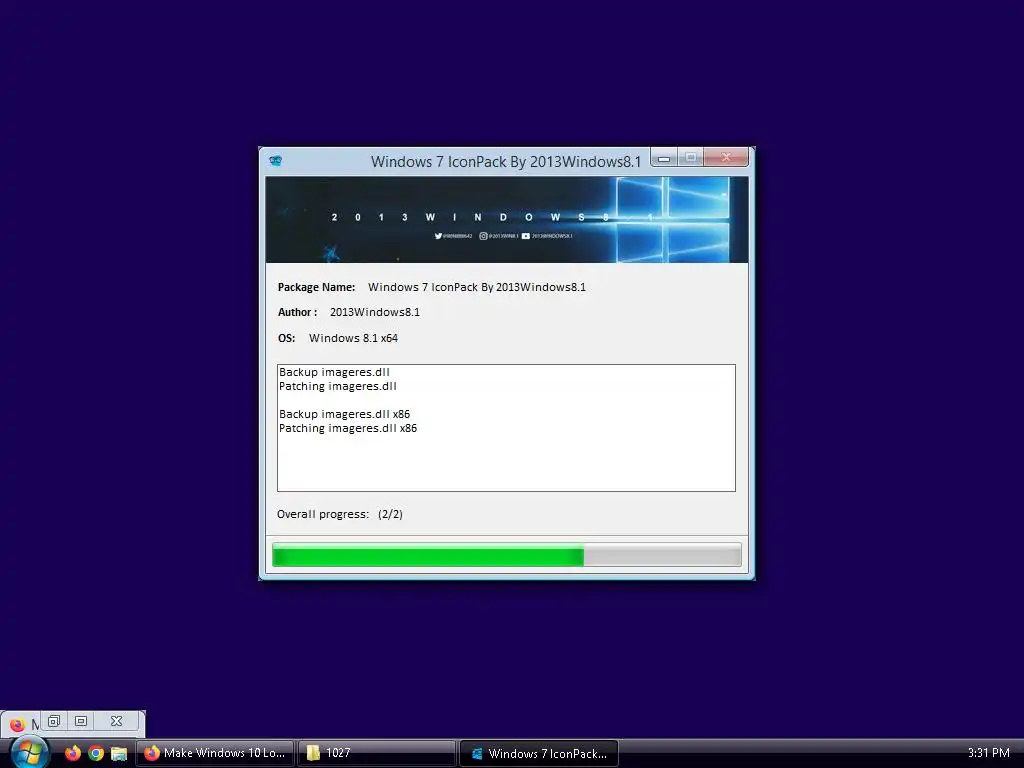Screen dimensions: 1024x768
Task: Close the Windows 7 IconPack installer window
Action: pyautogui.click(x=726, y=157)
